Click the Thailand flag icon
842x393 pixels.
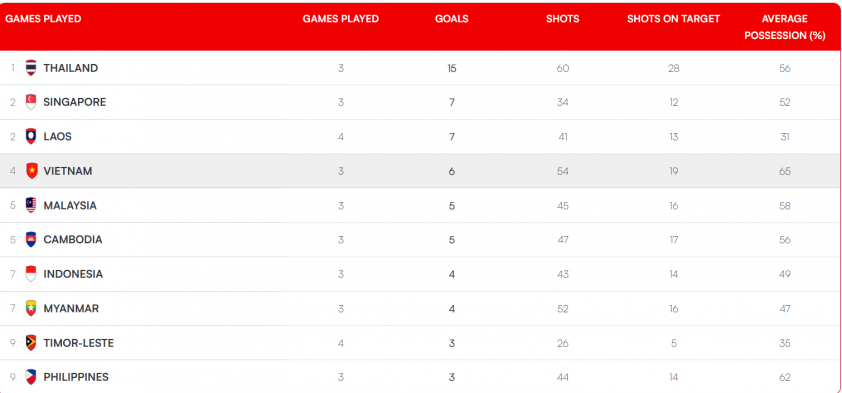(31, 68)
